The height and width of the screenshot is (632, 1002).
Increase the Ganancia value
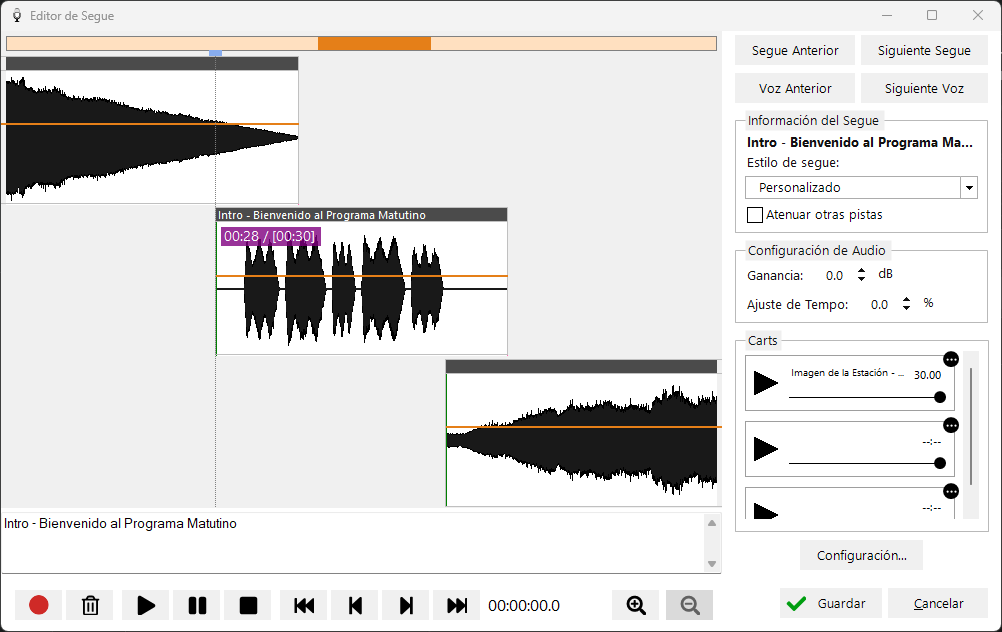[x=861, y=270]
